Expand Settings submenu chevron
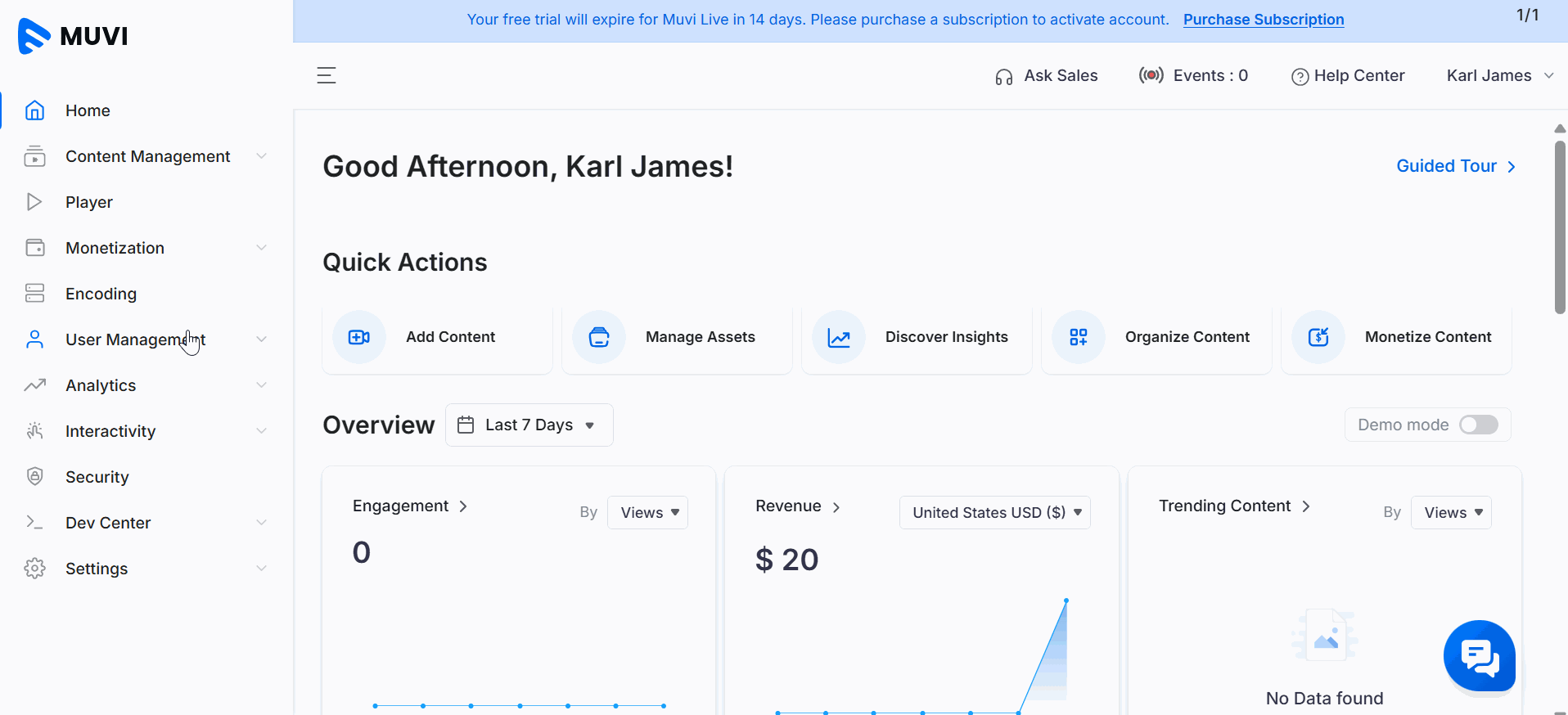1568x715 pixels. click(x=261, y=569)
